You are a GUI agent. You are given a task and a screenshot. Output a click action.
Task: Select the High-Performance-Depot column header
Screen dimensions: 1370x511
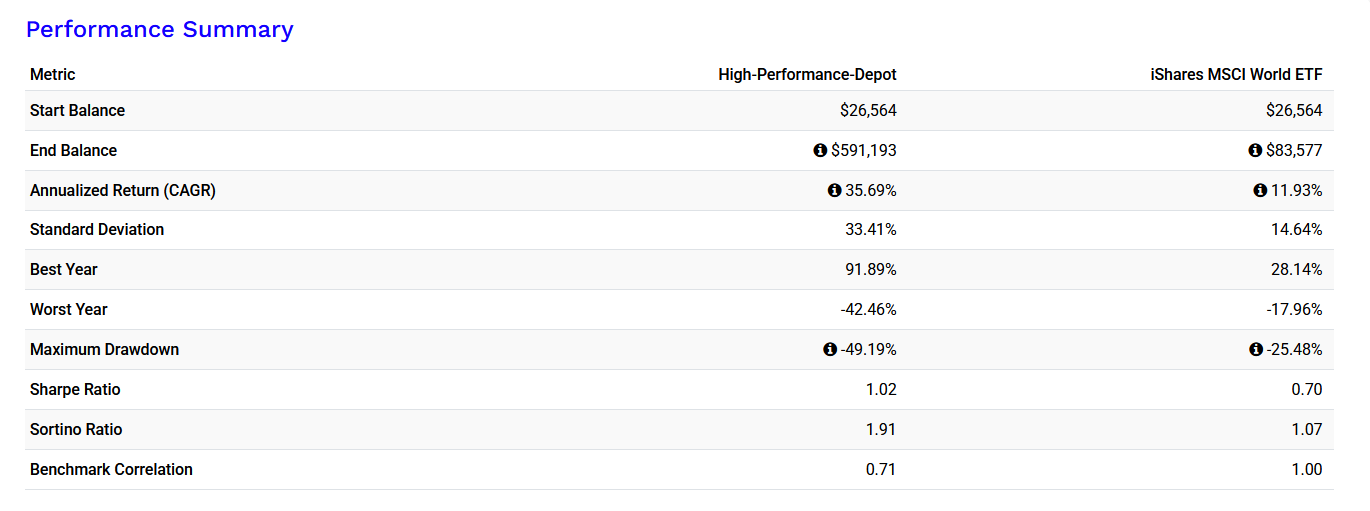point(807,75)
